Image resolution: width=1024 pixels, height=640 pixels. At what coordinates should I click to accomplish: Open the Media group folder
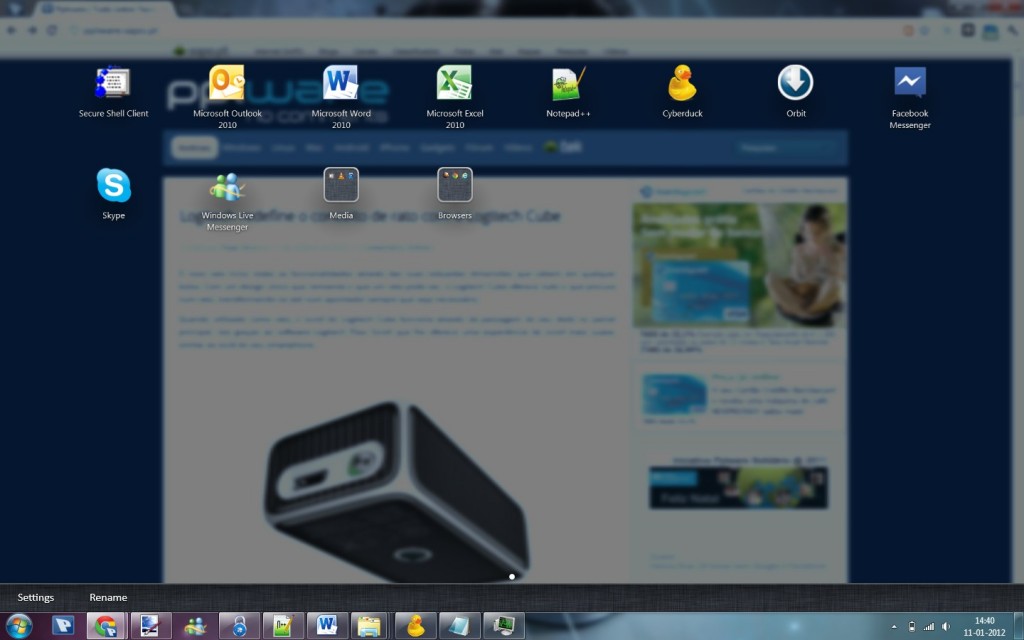pos(341,185)
